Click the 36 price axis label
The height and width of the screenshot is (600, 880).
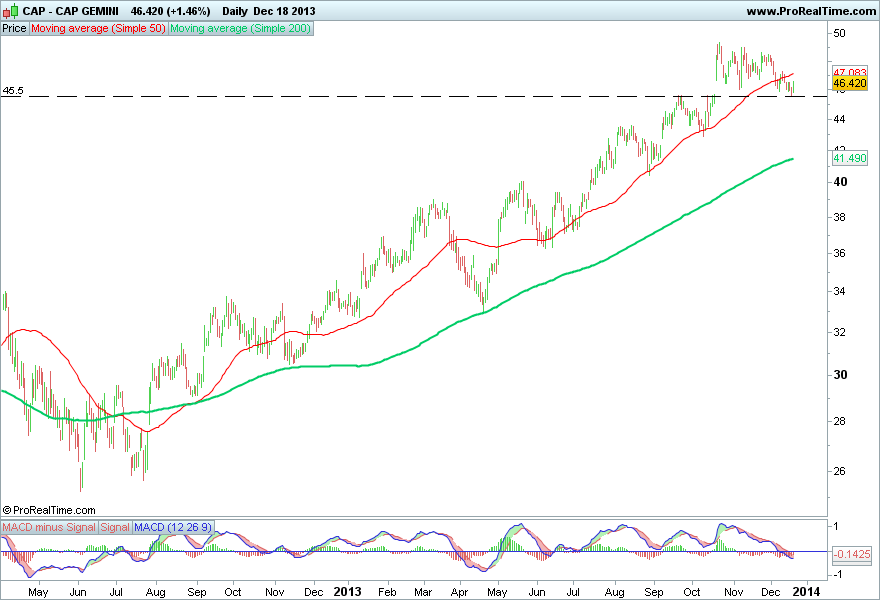[x=839, y=253]
